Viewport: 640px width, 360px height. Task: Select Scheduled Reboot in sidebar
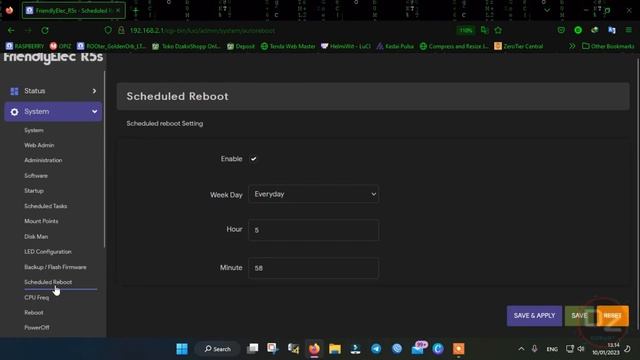[x=48, y=282]
